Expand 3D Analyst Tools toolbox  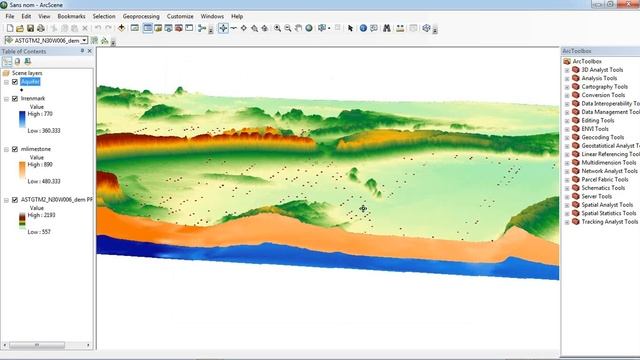[x=567, y=70]
